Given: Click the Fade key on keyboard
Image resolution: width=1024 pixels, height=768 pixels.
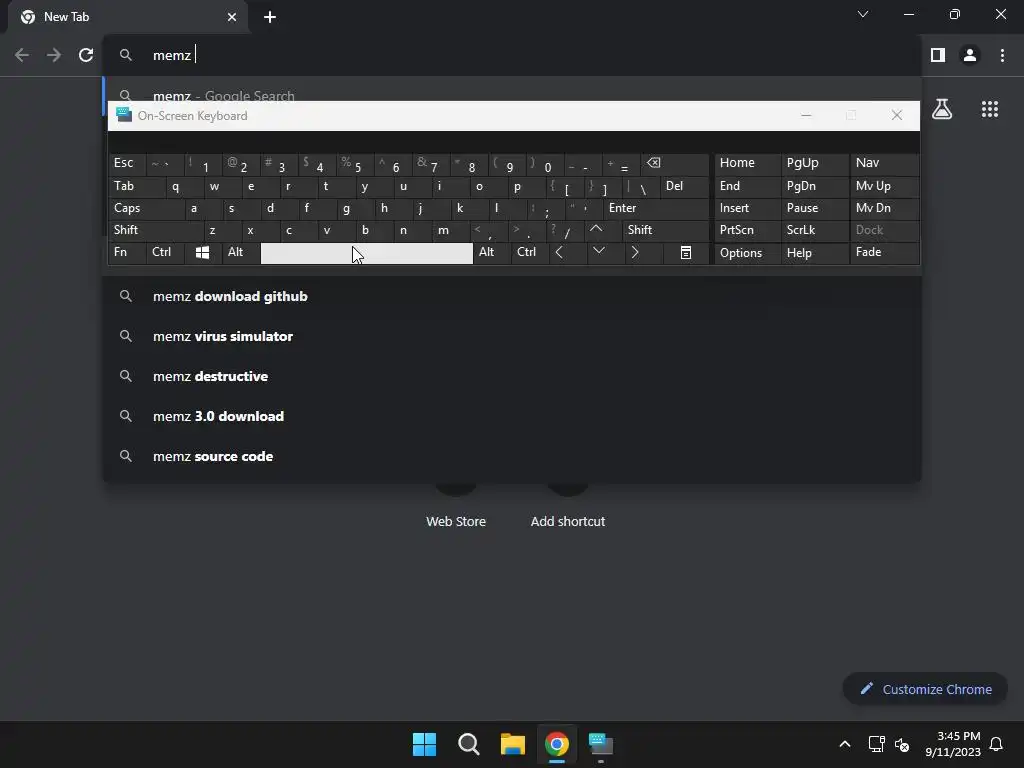Looking at the screenshot, I should (x=884, y=252).
